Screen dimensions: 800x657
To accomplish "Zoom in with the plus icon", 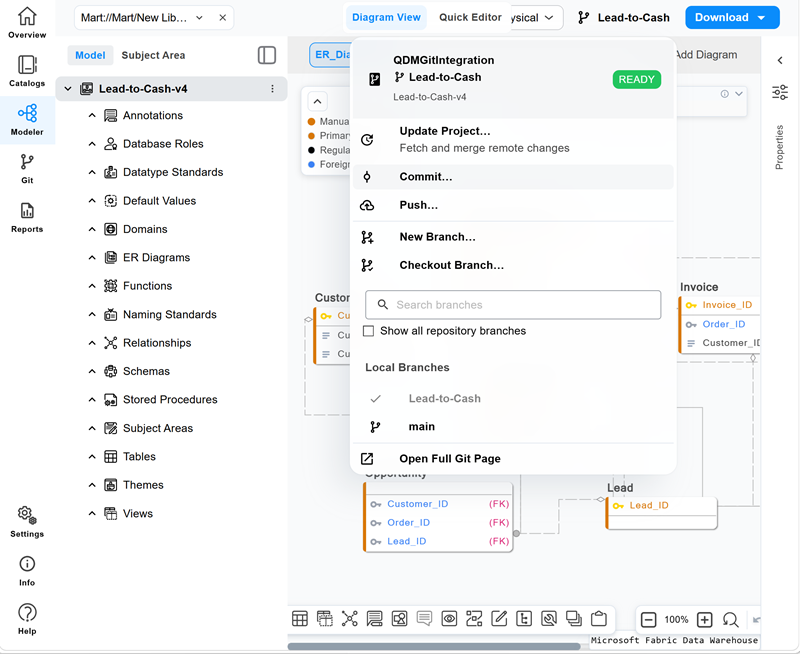I will click(705, 620).
